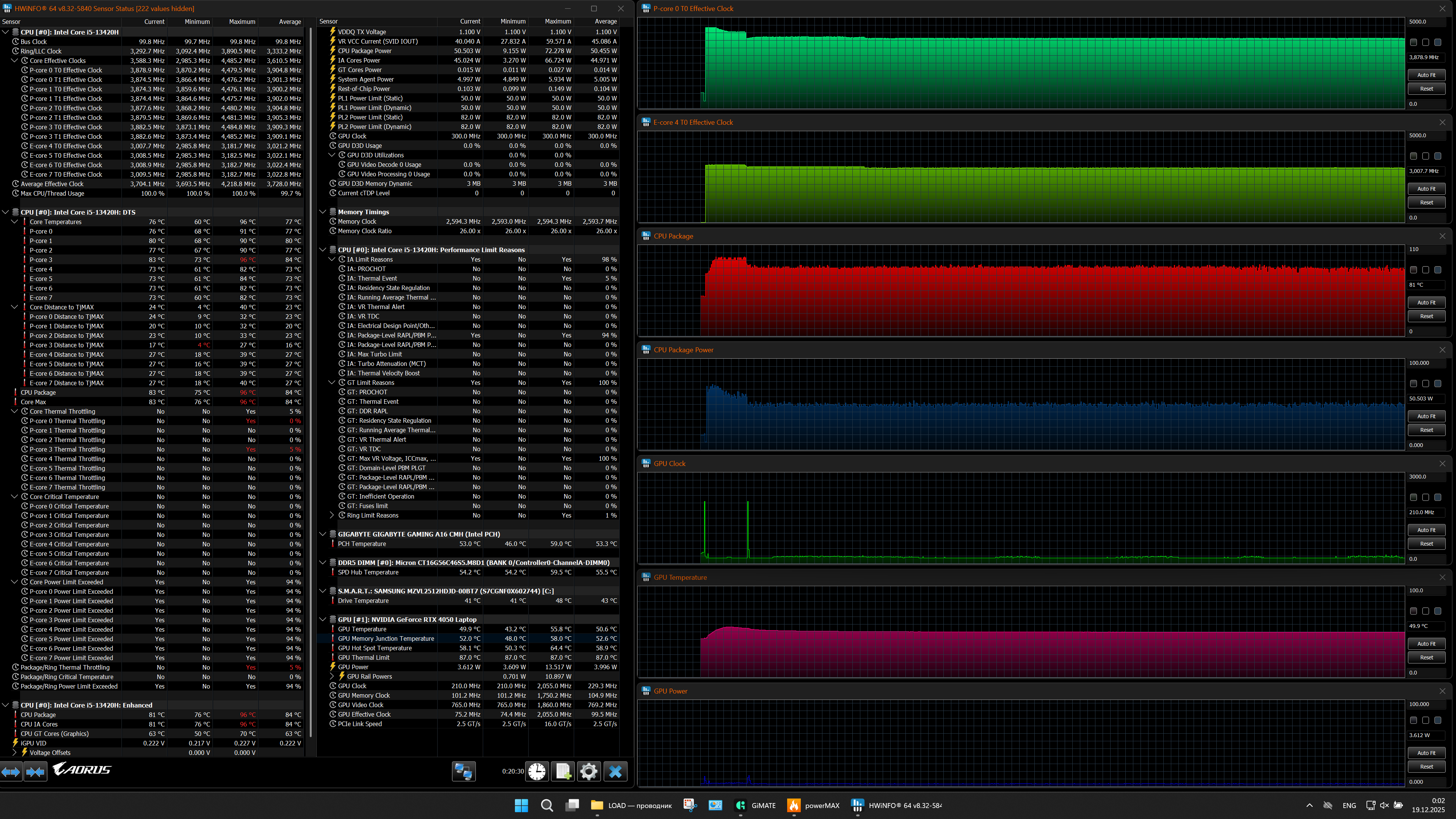Collapse the Memory Timings section
The width and height of the screenshot is (1456, 819).
[323, 212]
